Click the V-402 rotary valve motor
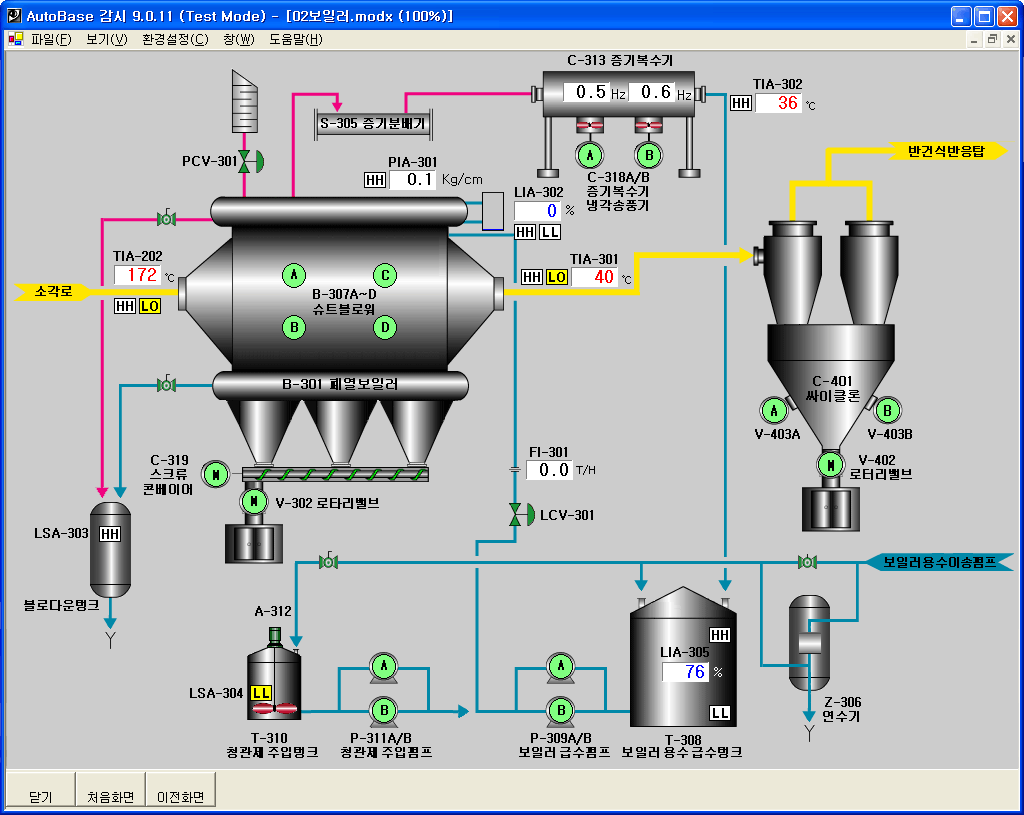Screen dimensions: 1024x815 point(829,465)
